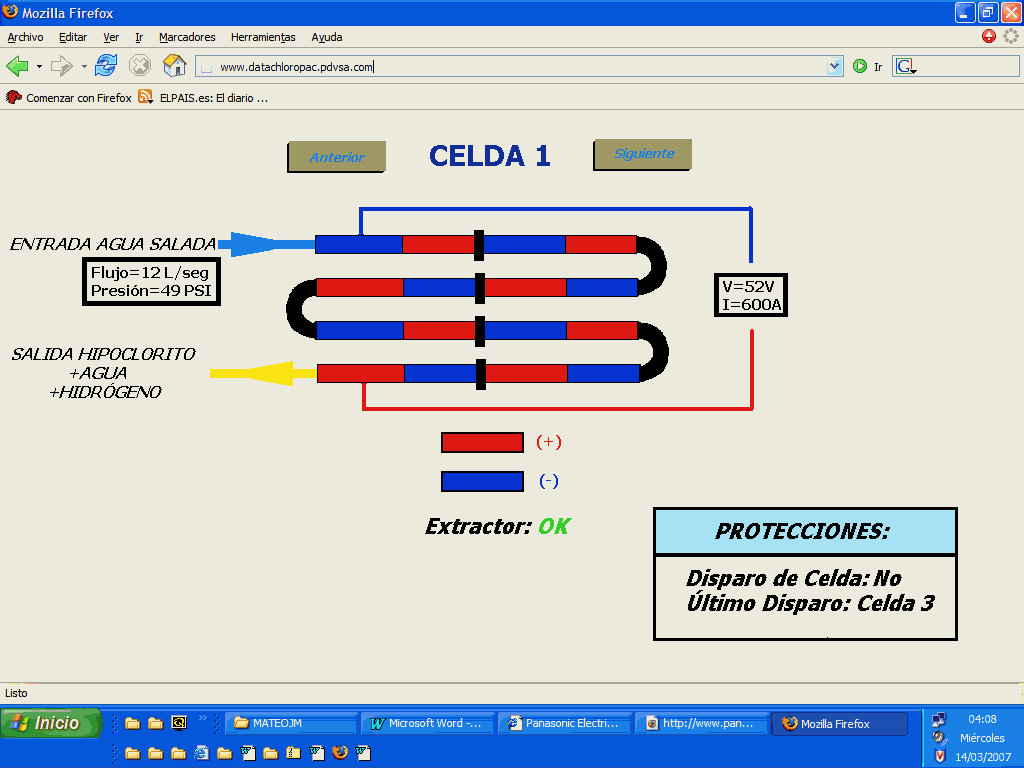
Task: Open the Herramientas menu
Action: (x=263, y=37)
